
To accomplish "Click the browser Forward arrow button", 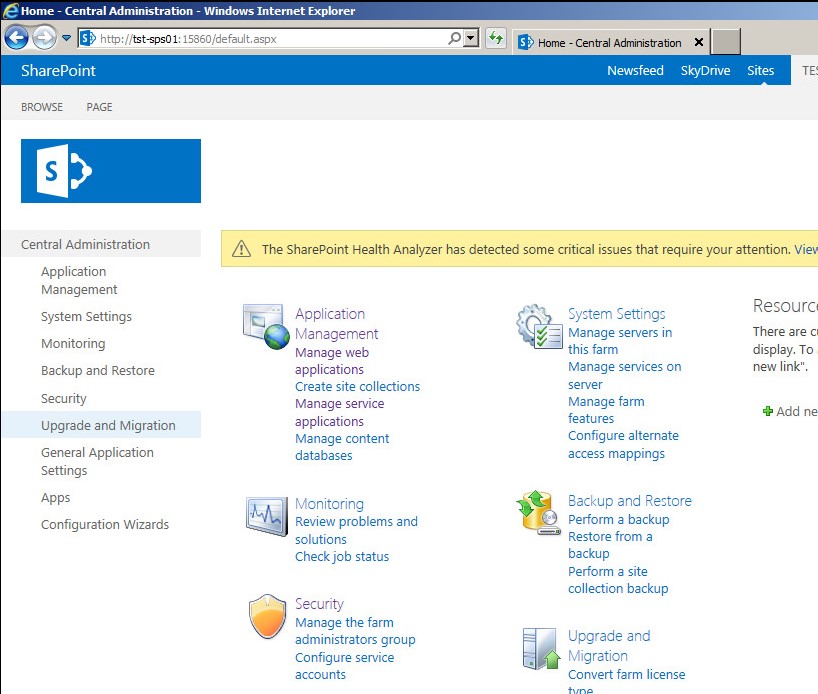I will (x=44, y=38).
